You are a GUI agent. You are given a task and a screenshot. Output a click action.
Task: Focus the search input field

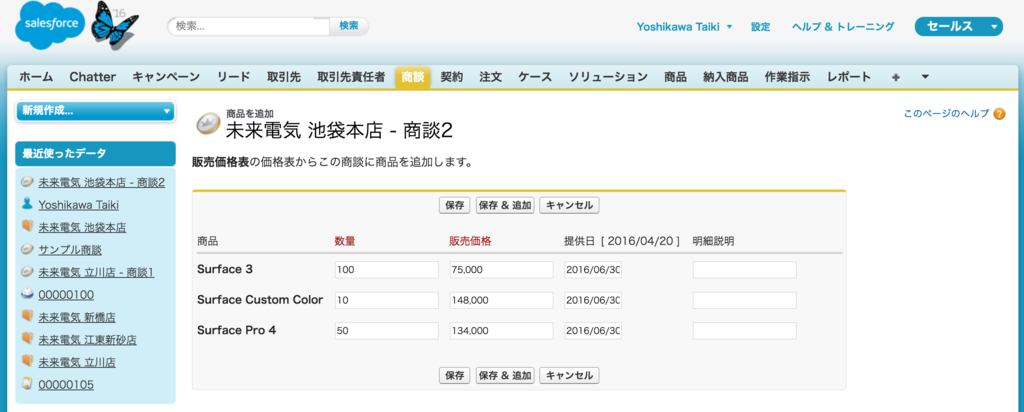pyautogui.click(x=249, y=26)
